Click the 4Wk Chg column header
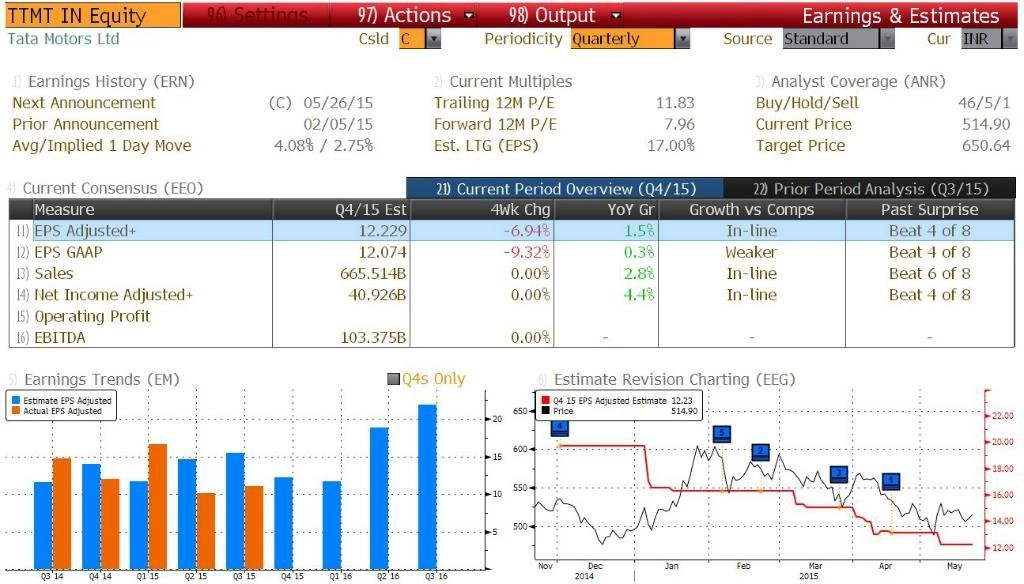 [x=482, y=210]
